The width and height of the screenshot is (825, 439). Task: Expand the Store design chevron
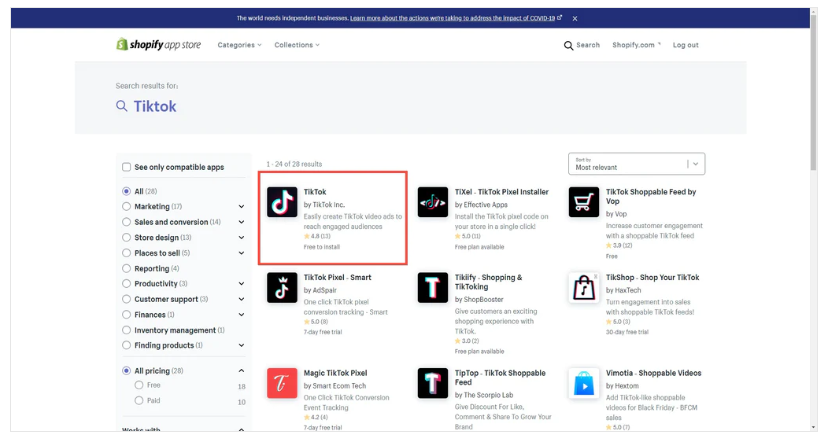[241, 237]
